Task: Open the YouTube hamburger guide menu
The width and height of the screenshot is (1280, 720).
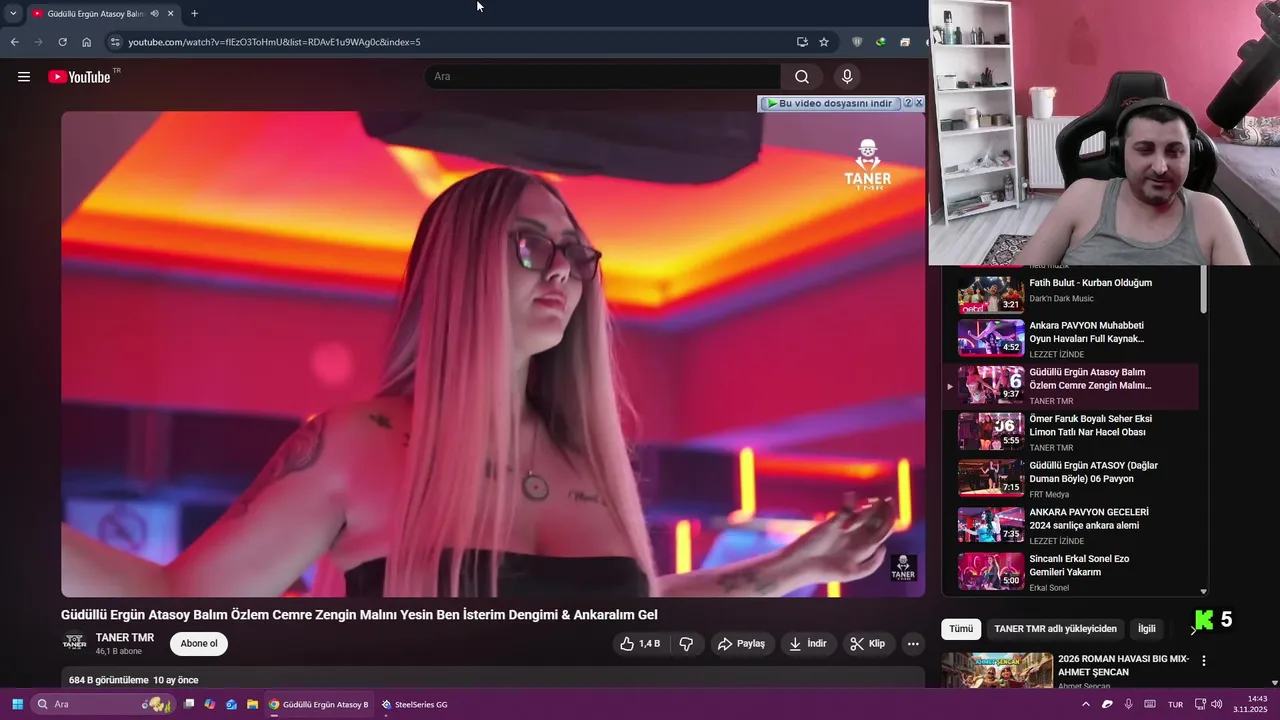Action: click(x=24, y=77)
